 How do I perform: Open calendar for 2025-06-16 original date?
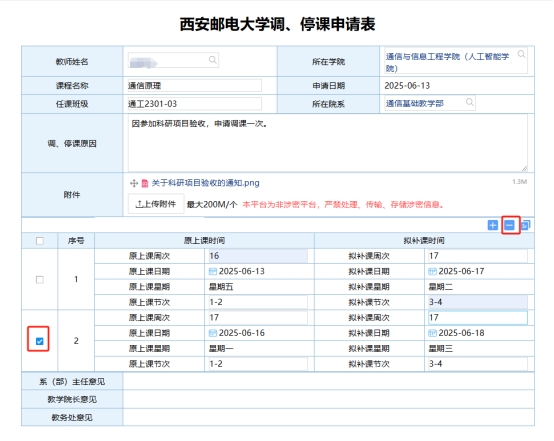click(213, 333)
